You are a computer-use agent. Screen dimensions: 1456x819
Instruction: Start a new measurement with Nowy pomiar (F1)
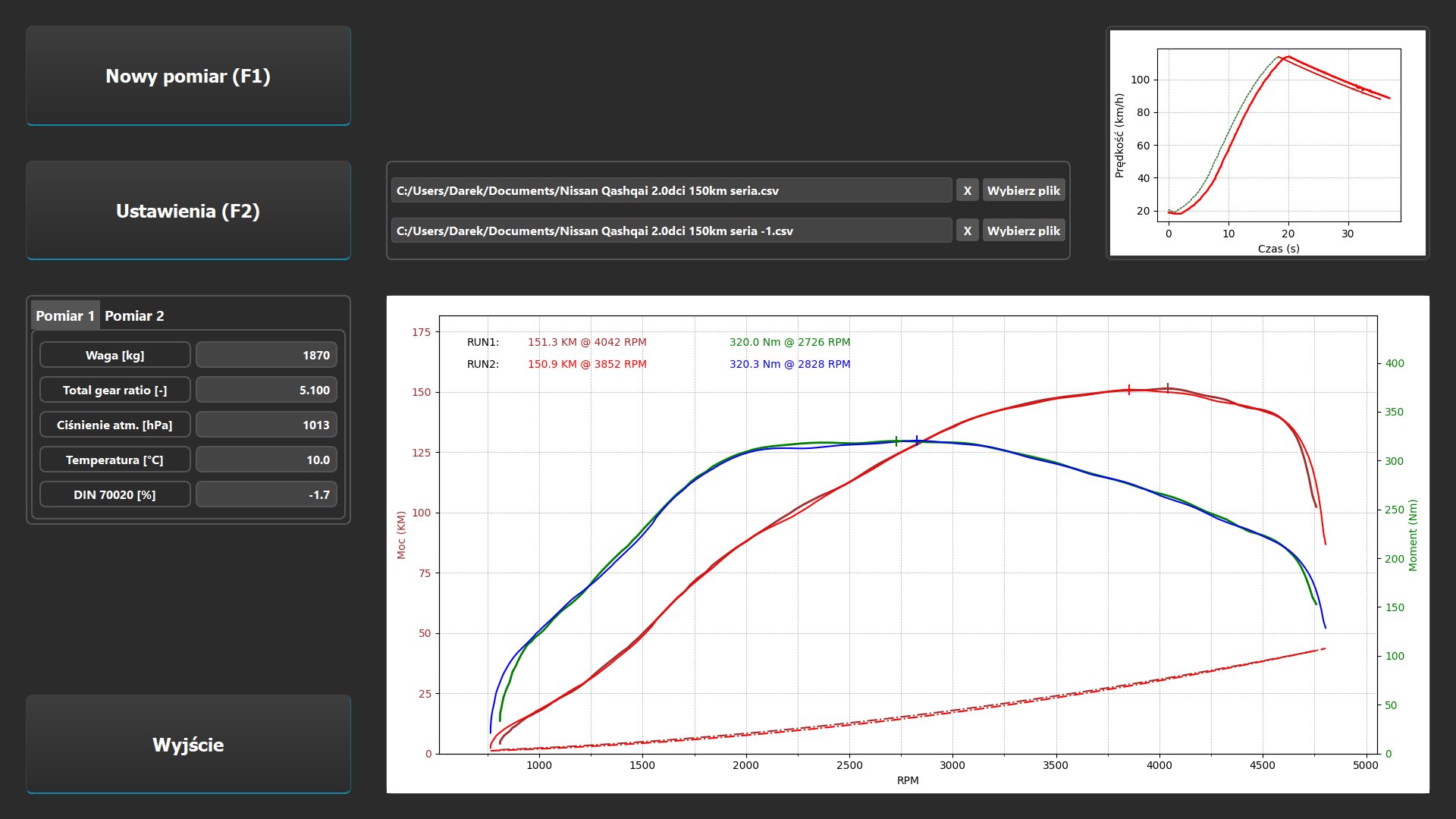(x=188, y=76)
